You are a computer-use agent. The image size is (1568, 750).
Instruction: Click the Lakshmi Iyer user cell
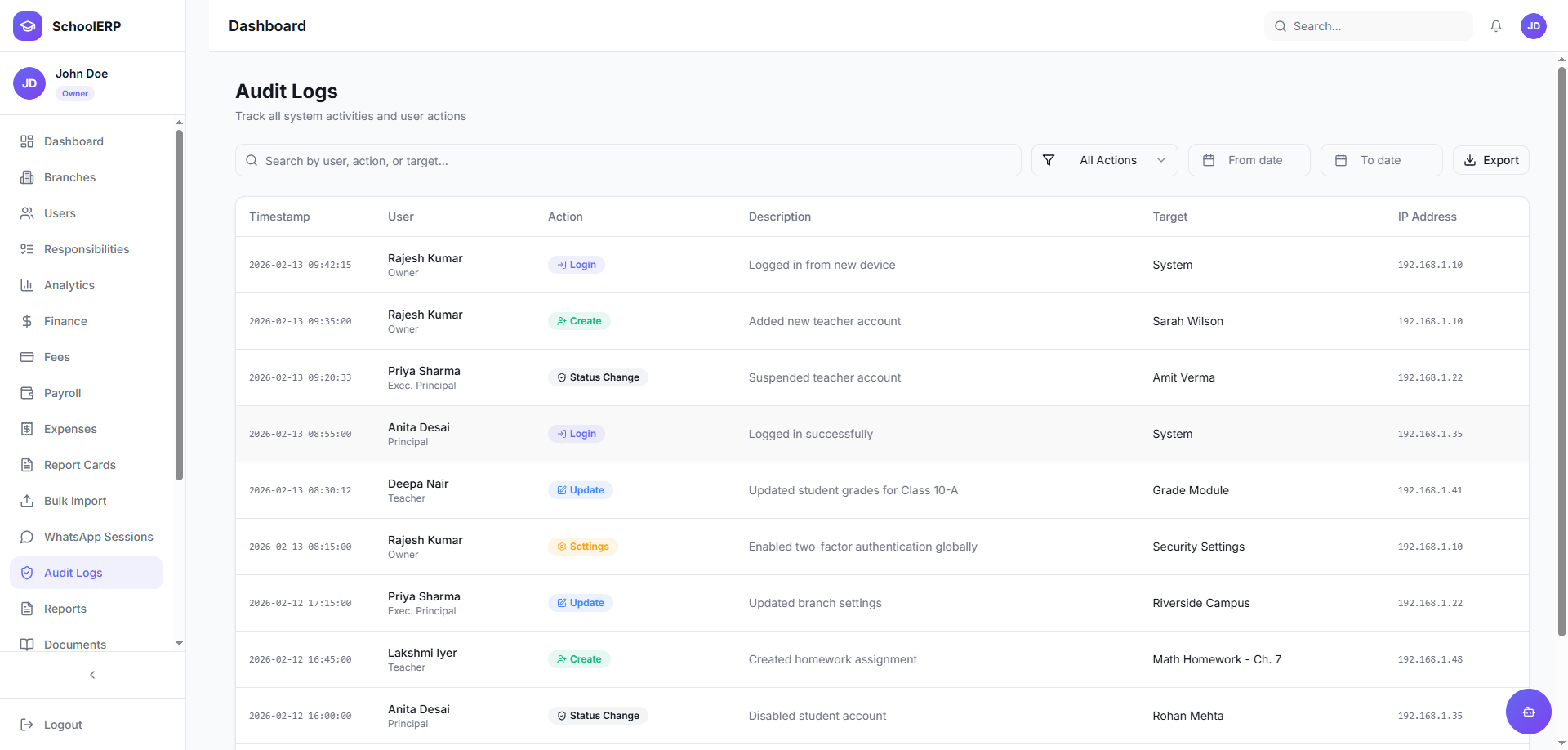[422, 659]
